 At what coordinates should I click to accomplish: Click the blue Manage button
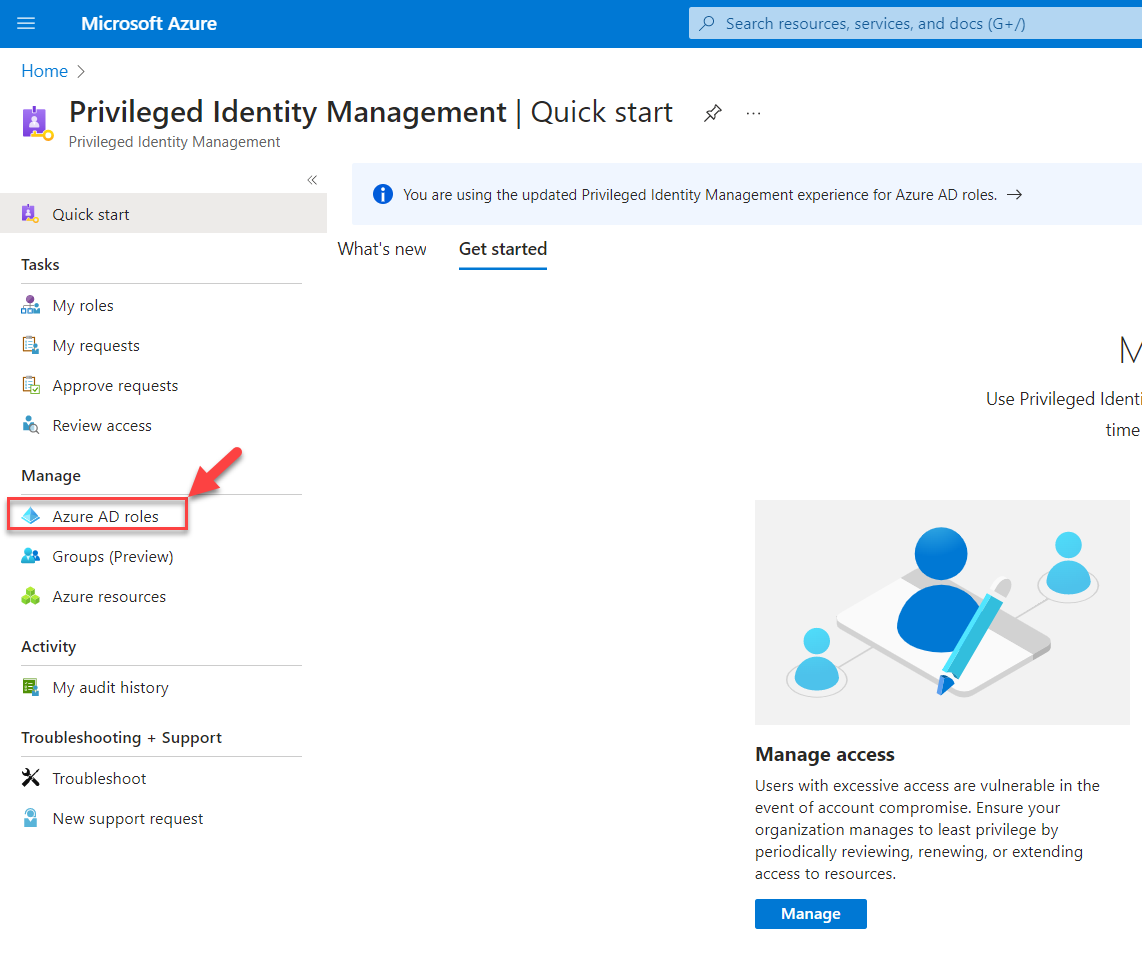tap(810, 913)
